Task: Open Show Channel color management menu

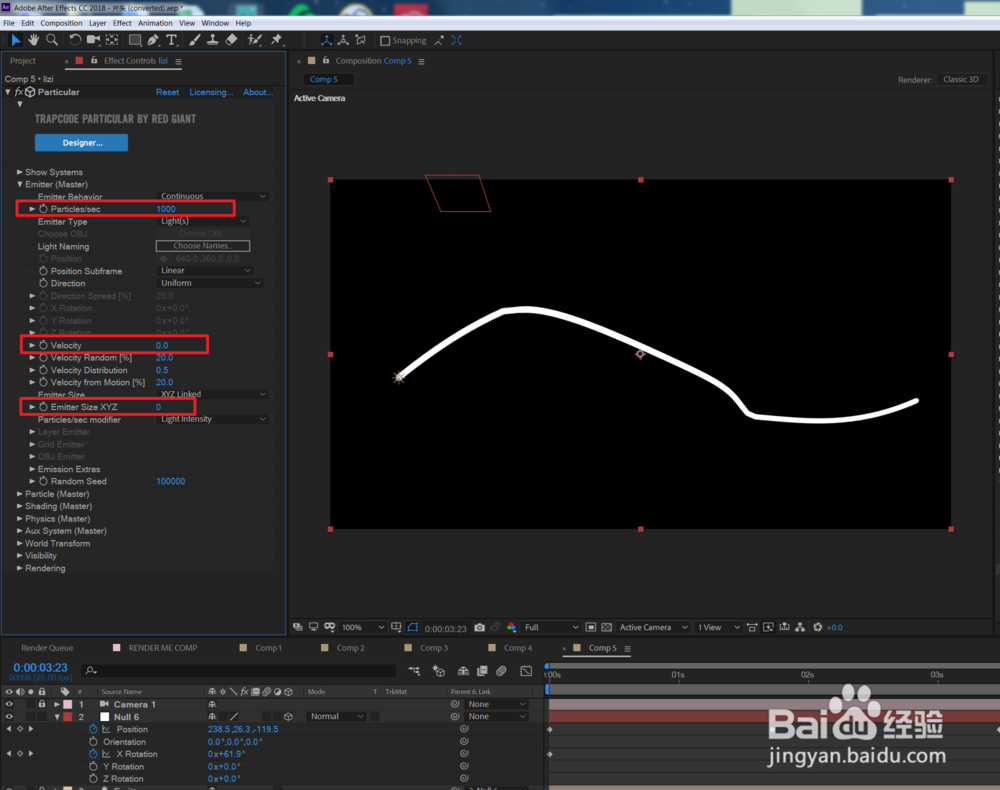Action: tap(511, 627)
